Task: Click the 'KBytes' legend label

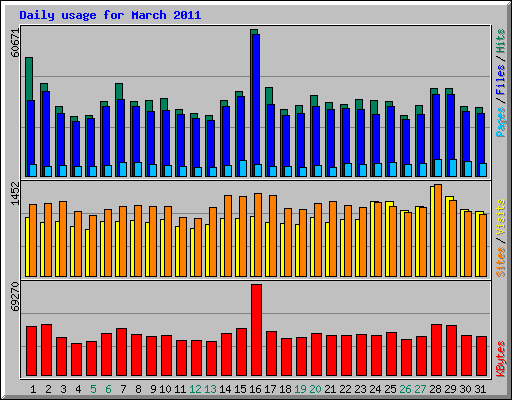Action: point(500,359)
